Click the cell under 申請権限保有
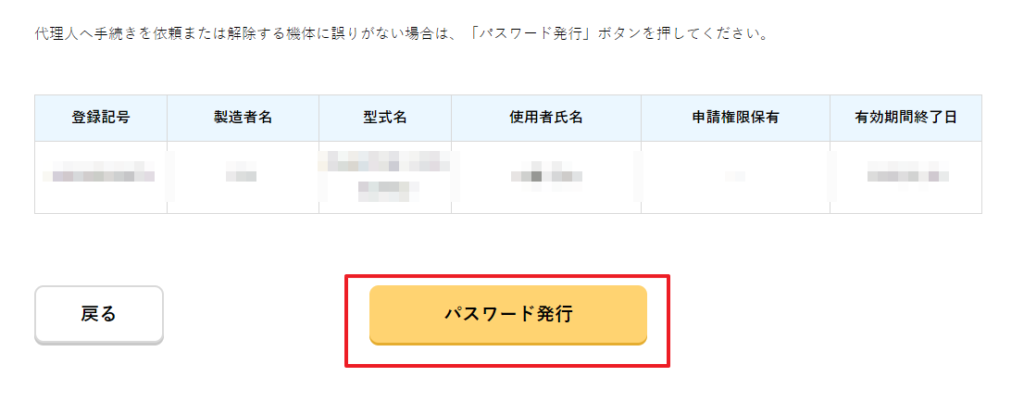This screenshot has width=1024, height=402. click(735, 177)
